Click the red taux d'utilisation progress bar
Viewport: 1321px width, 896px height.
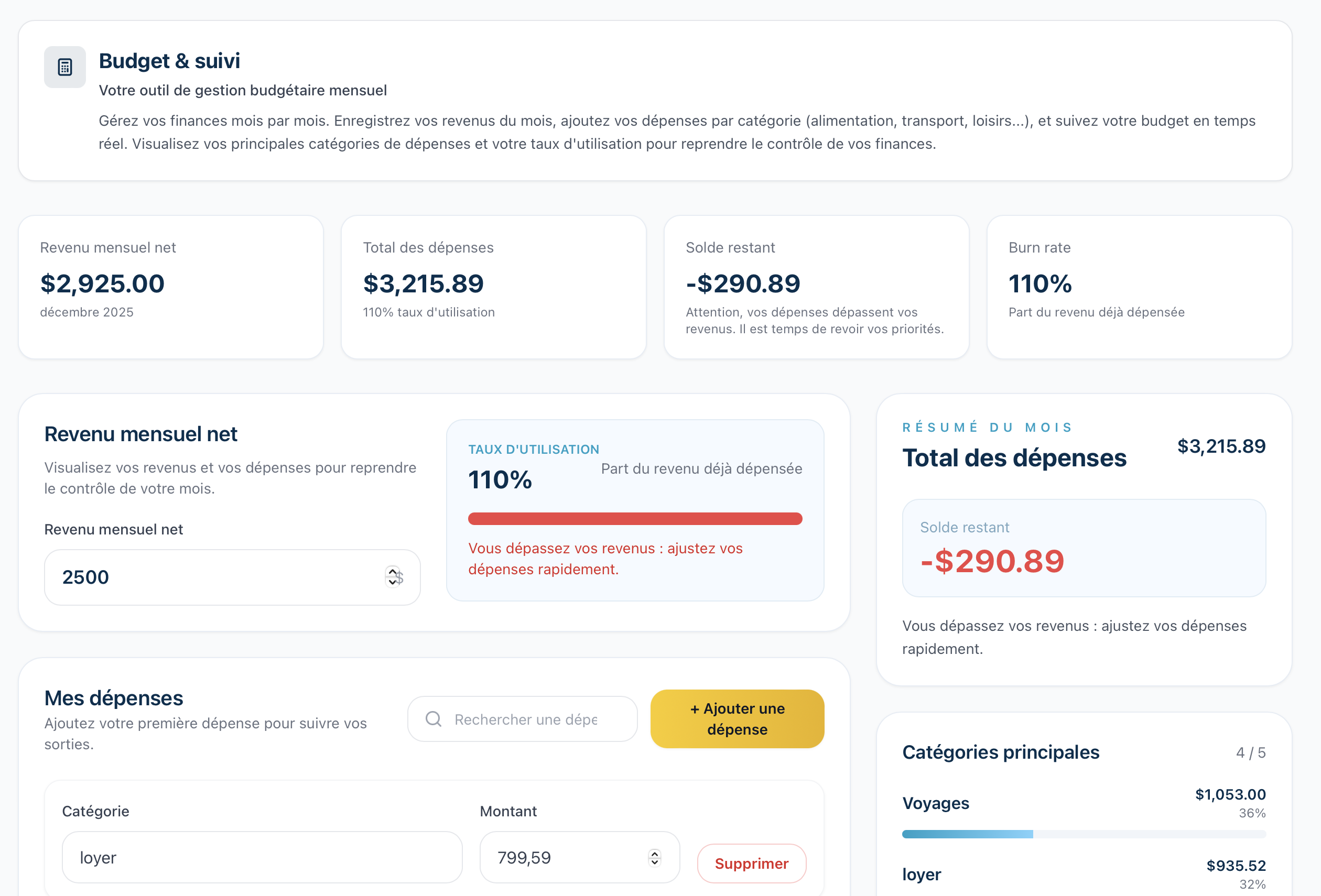[634, 519]
